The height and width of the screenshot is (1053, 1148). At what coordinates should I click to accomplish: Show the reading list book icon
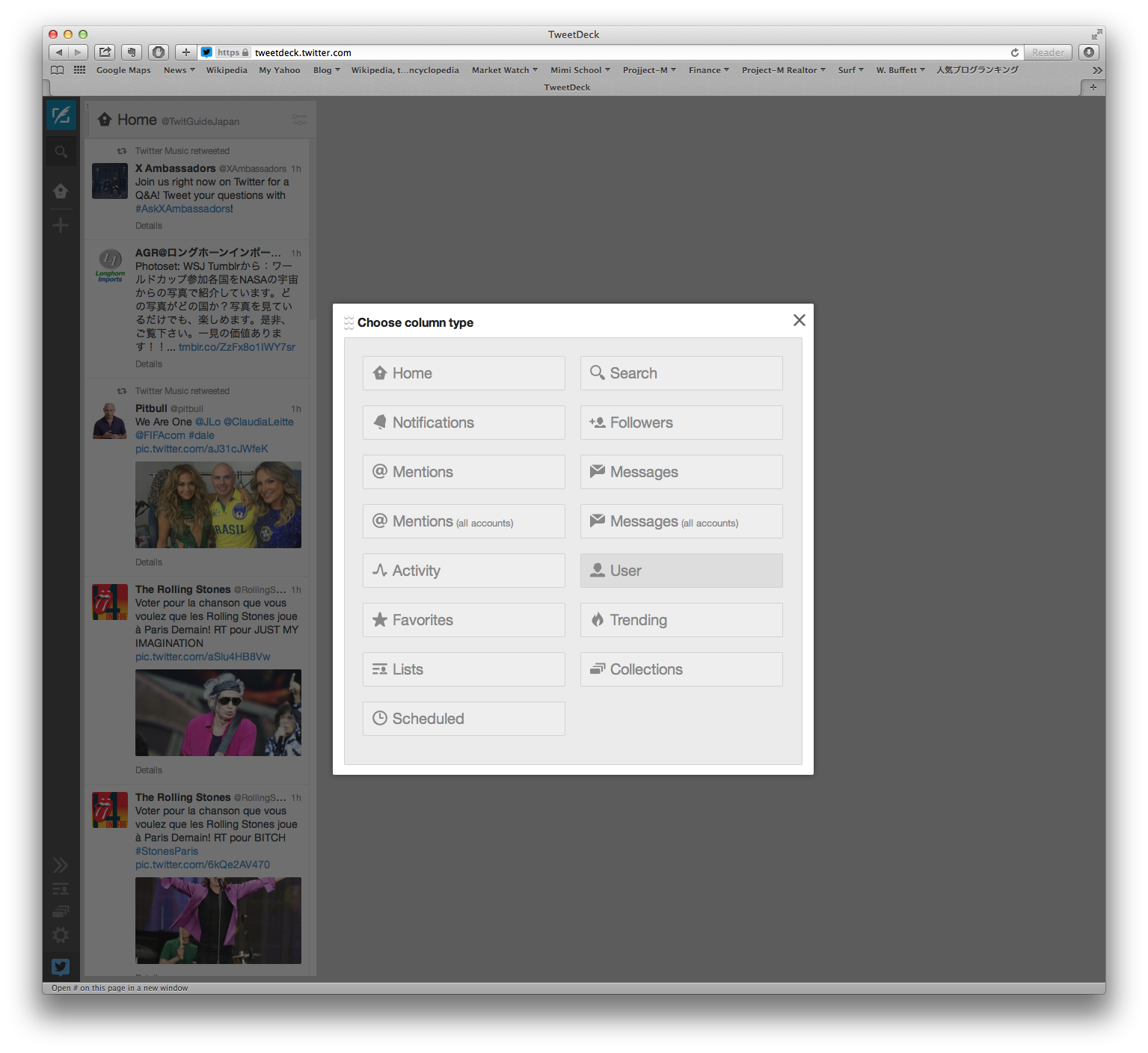[x=58, y=70]
